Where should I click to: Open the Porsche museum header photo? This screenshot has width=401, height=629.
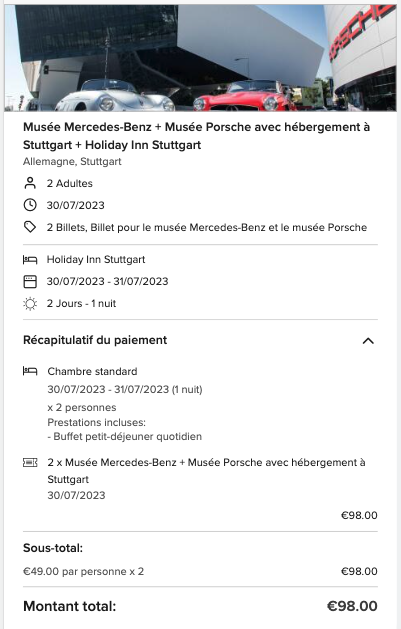[x=200, y=58]
